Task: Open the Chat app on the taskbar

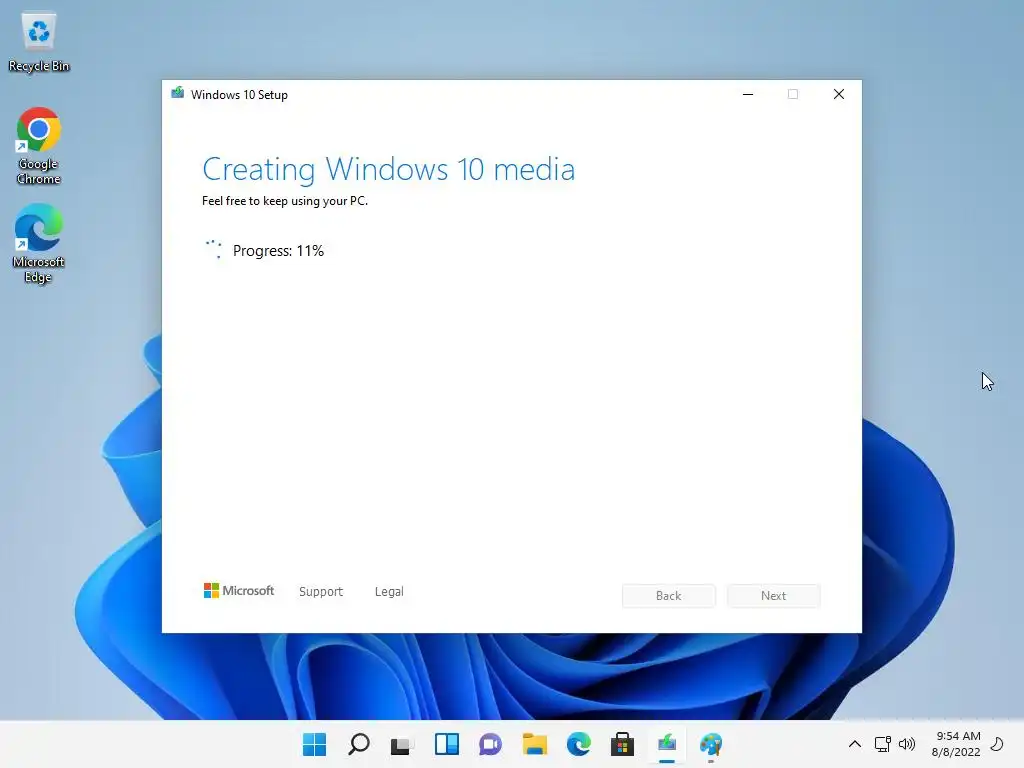Action: pyautogui.click(x=490, y=744)
